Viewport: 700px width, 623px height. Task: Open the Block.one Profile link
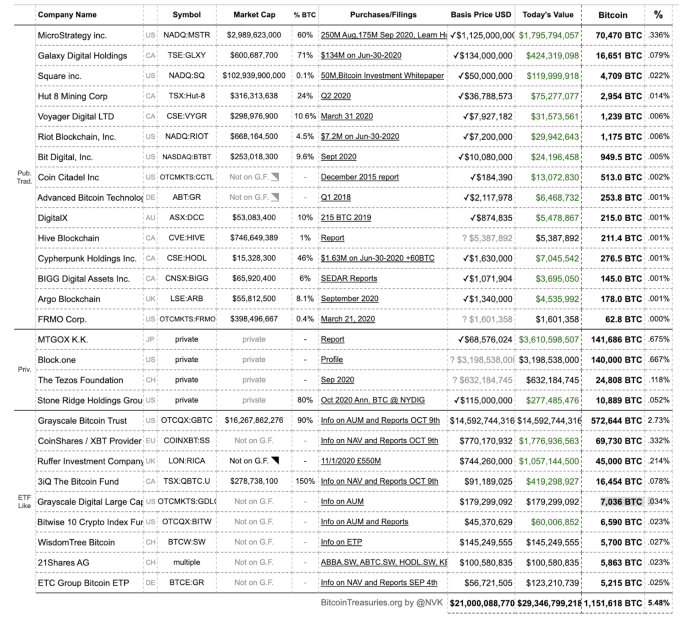pyautogui.click(x=332, y=360)
